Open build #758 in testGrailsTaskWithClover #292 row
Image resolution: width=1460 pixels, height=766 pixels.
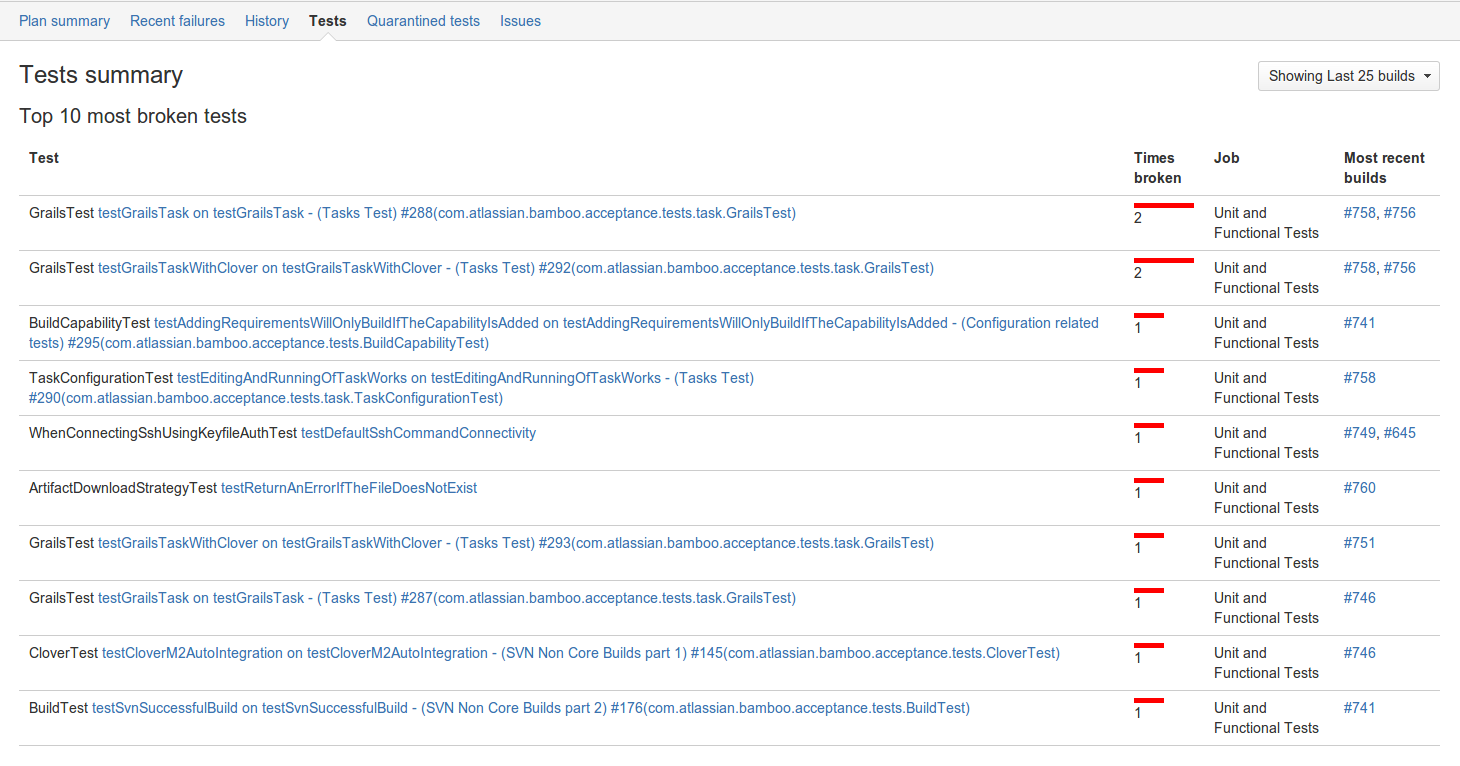coord(1360,268)
